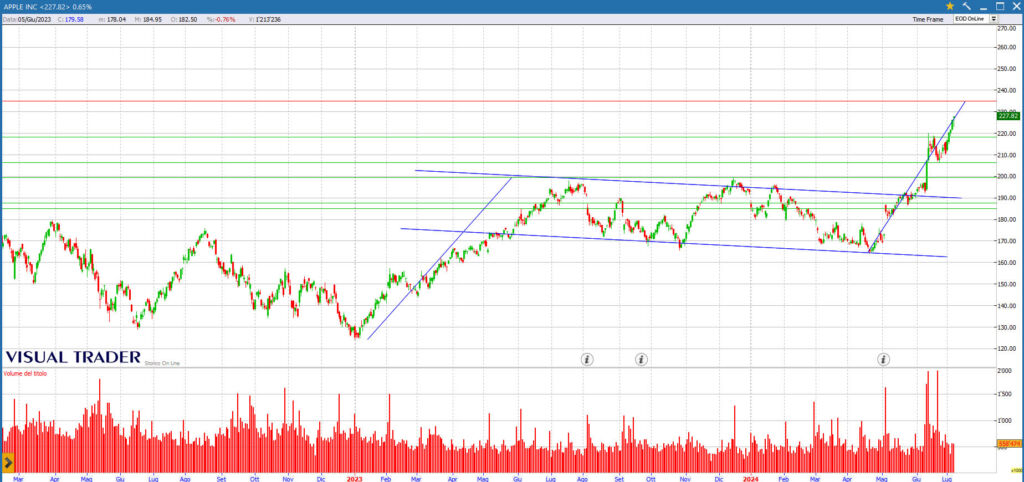Viewport: 1024px width, 482px height.
Task: Click the 'Time Frame' label
Action: (927, 20)
